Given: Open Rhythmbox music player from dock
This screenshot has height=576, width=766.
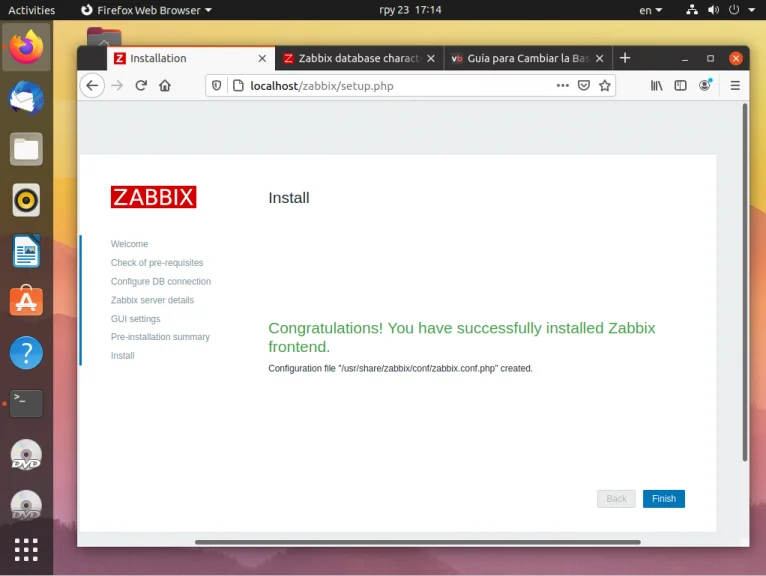Looking at the screenshot, I should coord(26,200).
